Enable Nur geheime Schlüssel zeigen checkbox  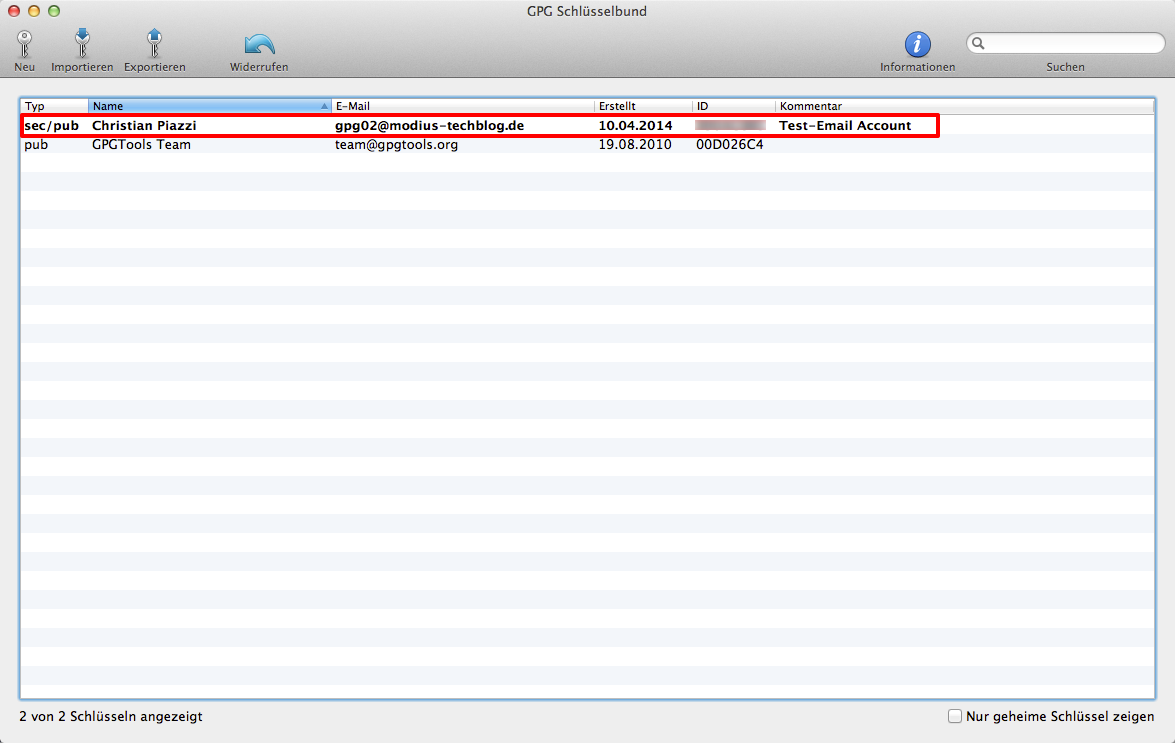pyautogui.click(x=955, y=716)
